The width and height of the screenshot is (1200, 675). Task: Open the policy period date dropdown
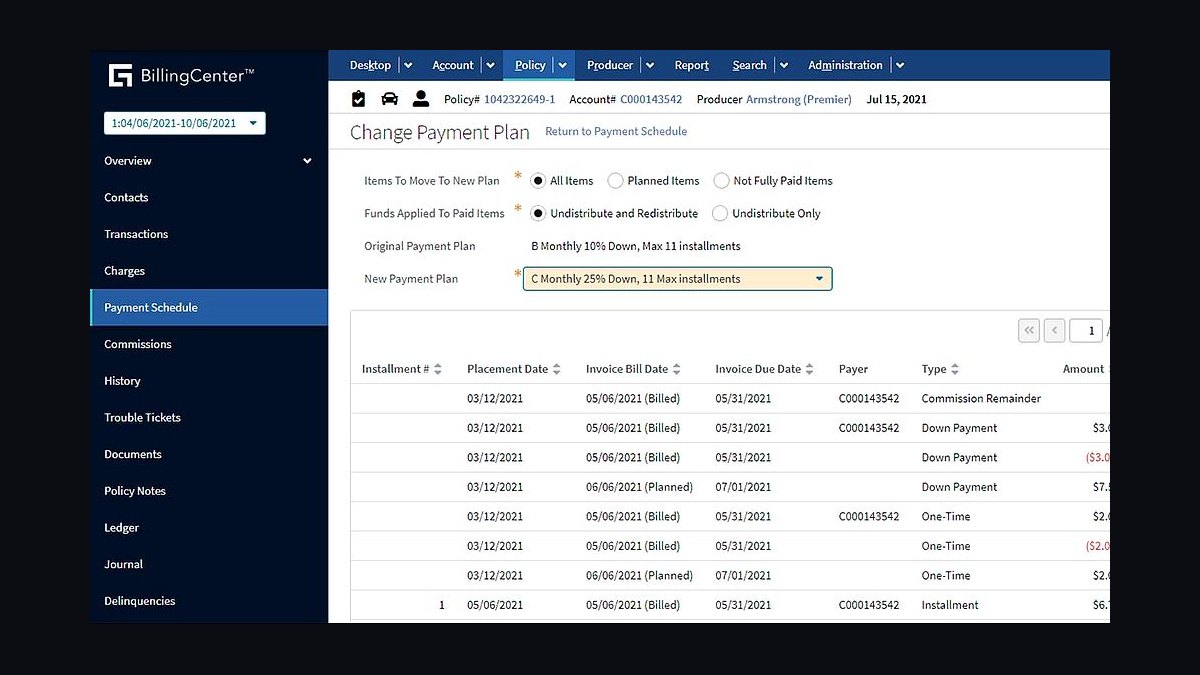pyautogui.click(x=184, y=123)
